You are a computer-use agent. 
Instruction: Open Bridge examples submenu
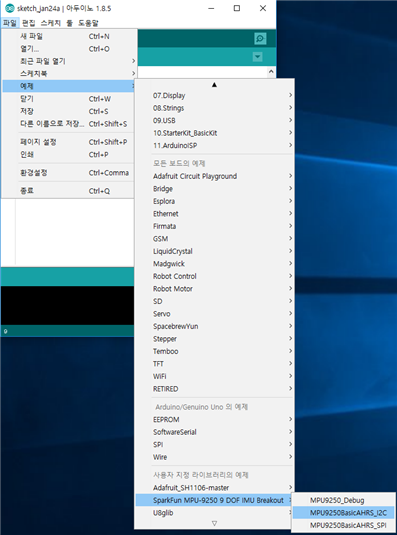(x=214, y=189)
